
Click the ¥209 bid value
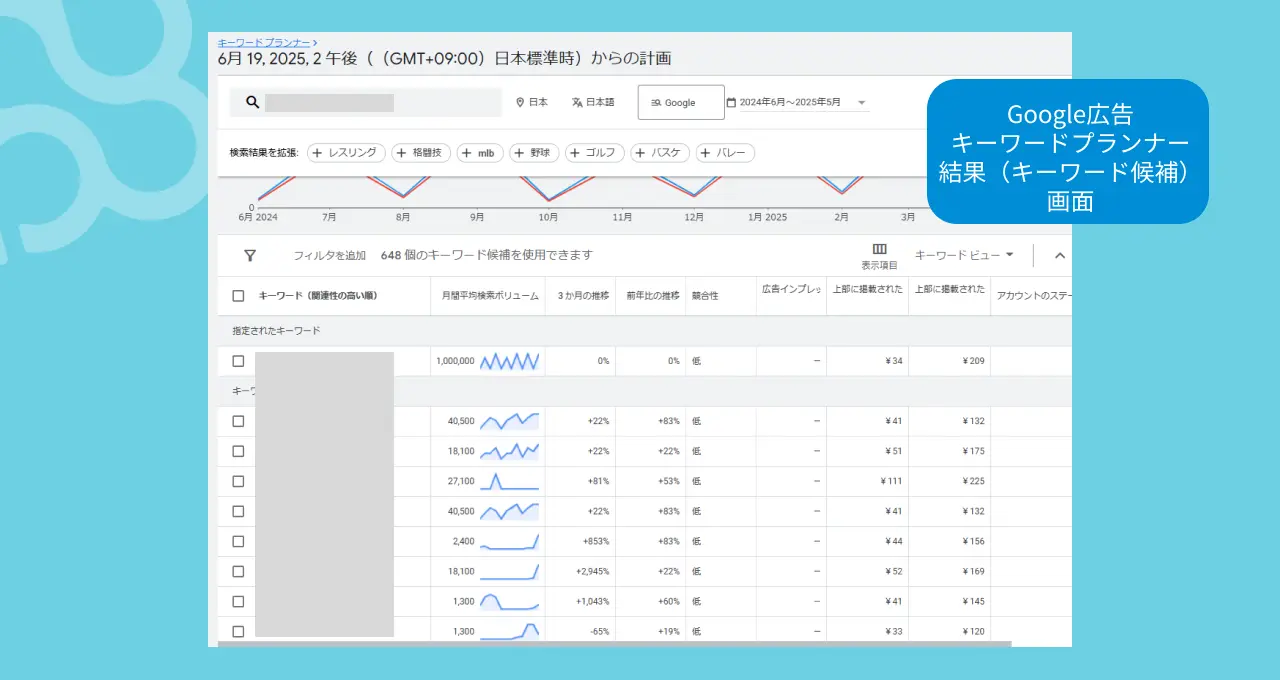pos(973,361)
